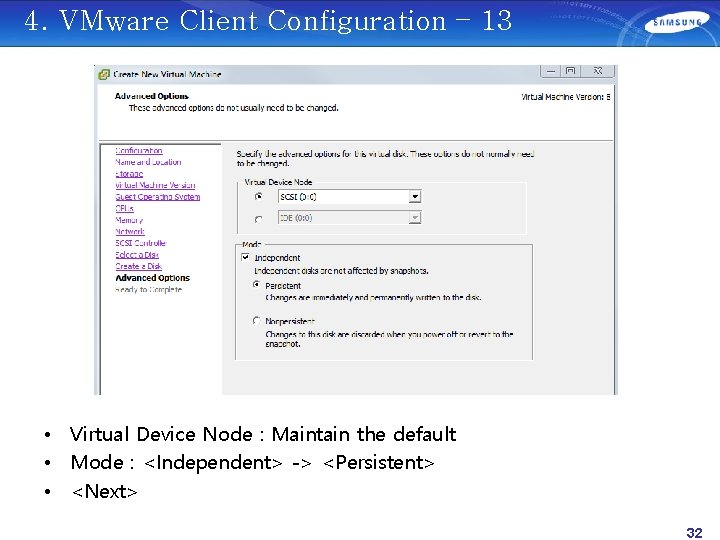Go to the CPUs step

pyautogui.click(x=124, y=208)
